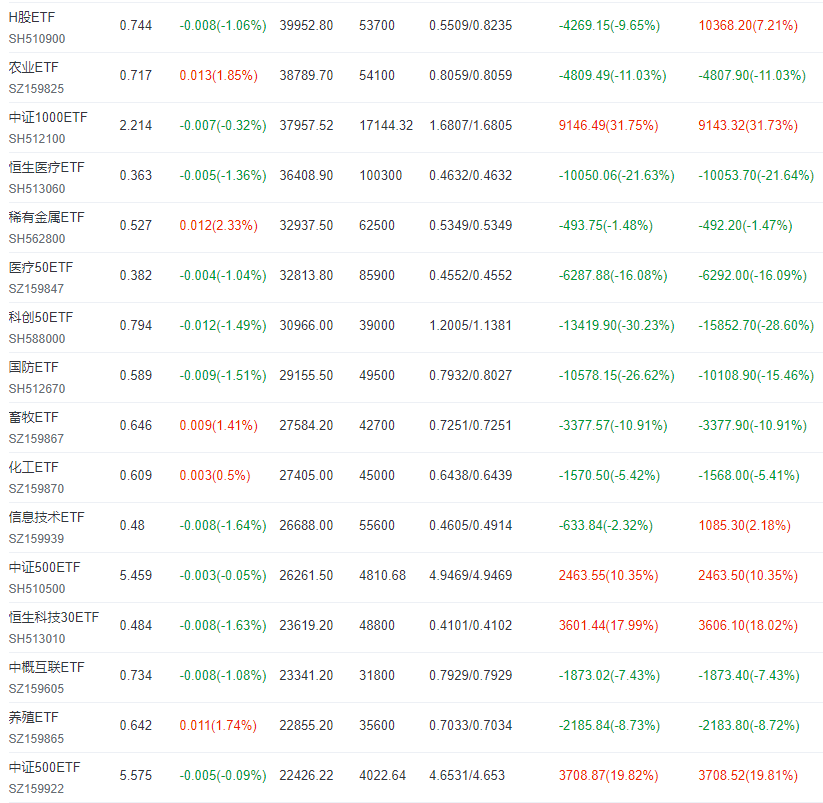
Task: Click 稀有金属ETF change 0.012(2.33%)
Action: 218,225
